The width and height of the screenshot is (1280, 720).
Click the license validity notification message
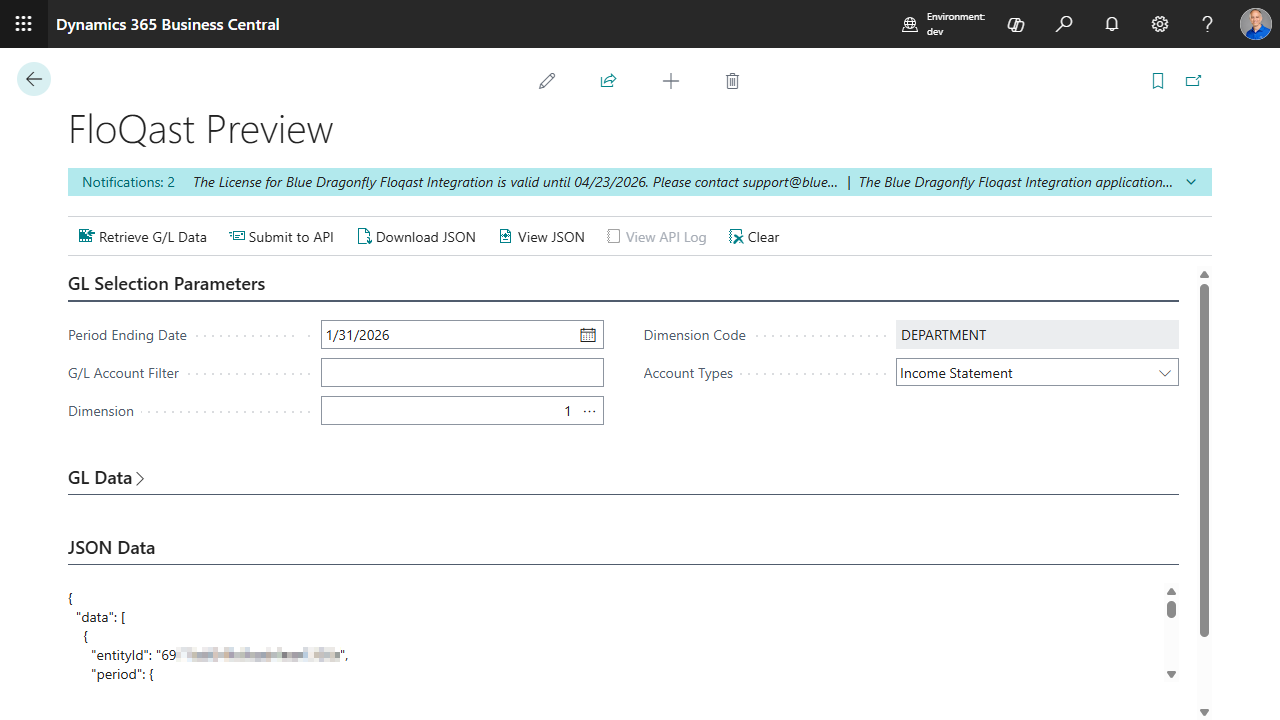point(515,182)
